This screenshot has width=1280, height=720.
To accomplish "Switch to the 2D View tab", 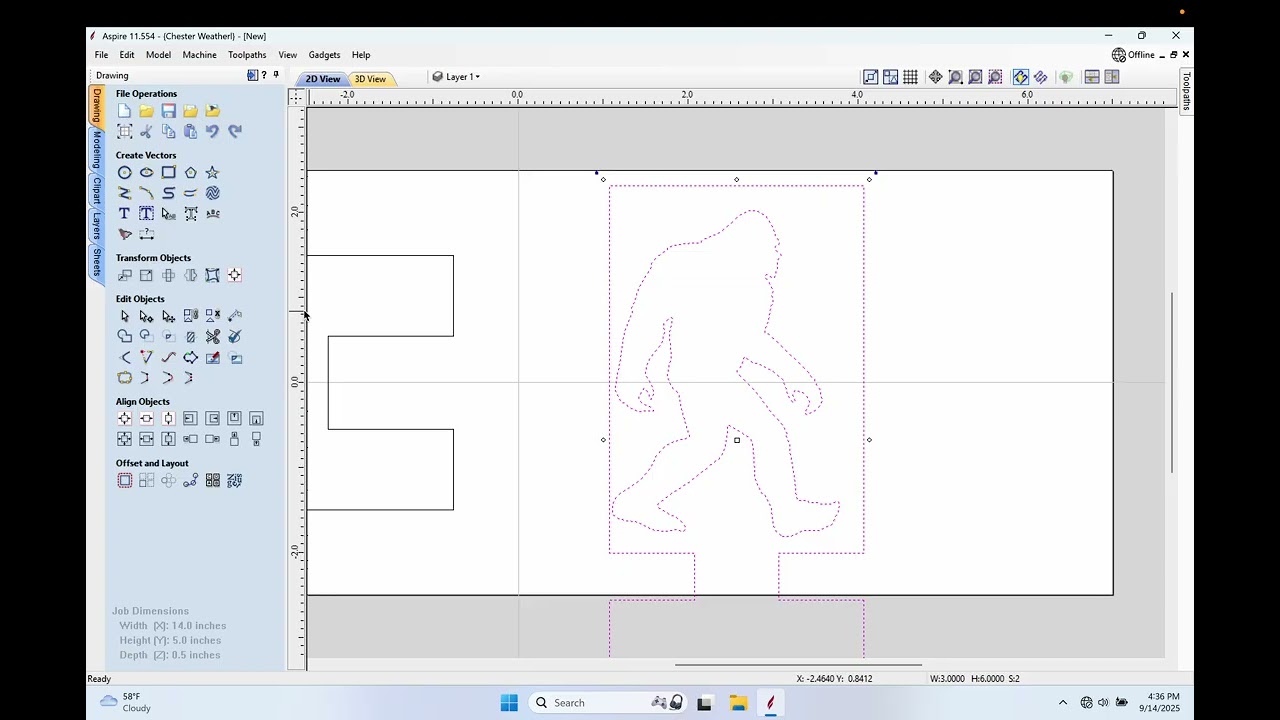I will pos(322,79).
